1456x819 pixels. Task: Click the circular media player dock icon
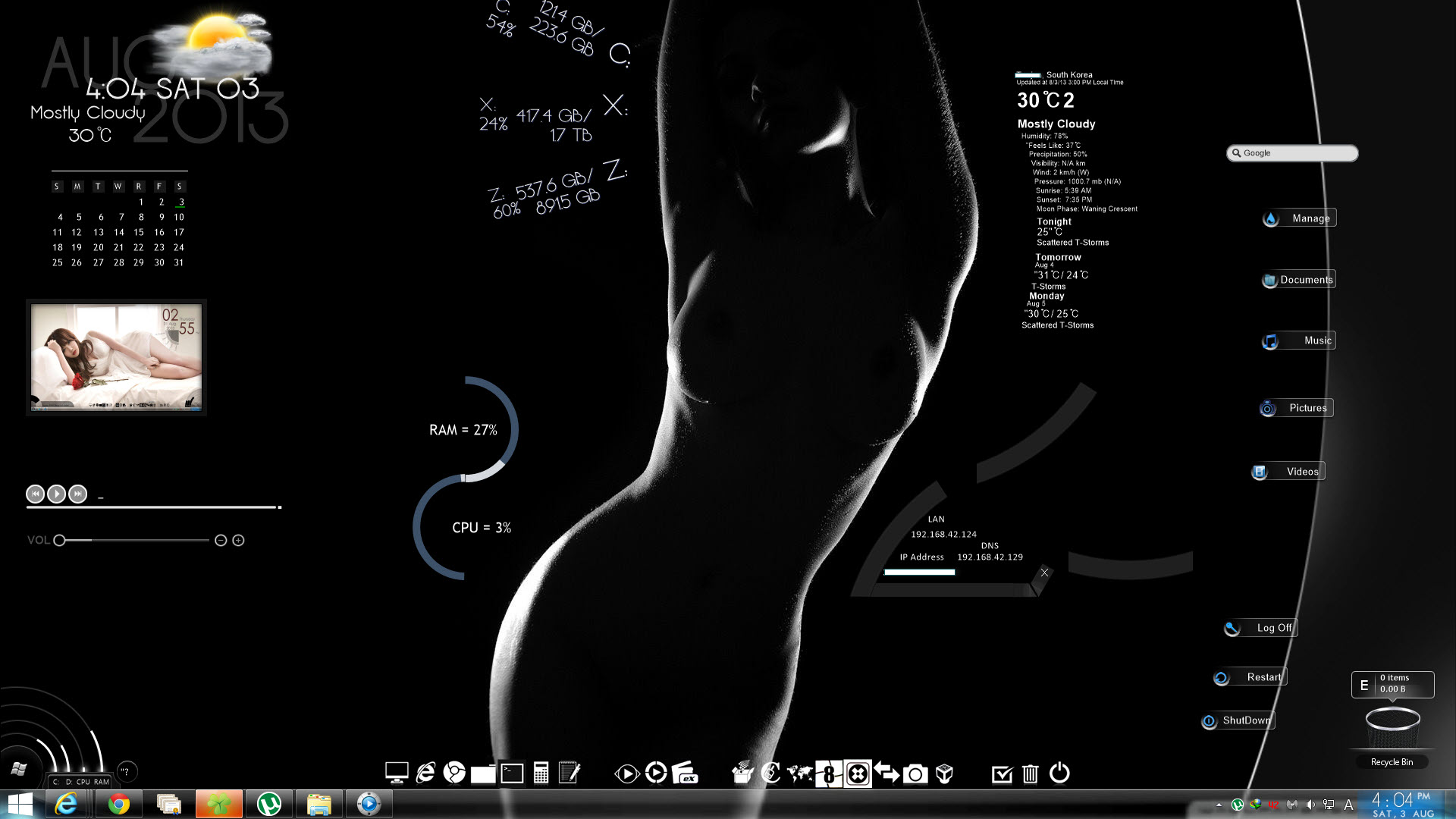coord(656,773)
